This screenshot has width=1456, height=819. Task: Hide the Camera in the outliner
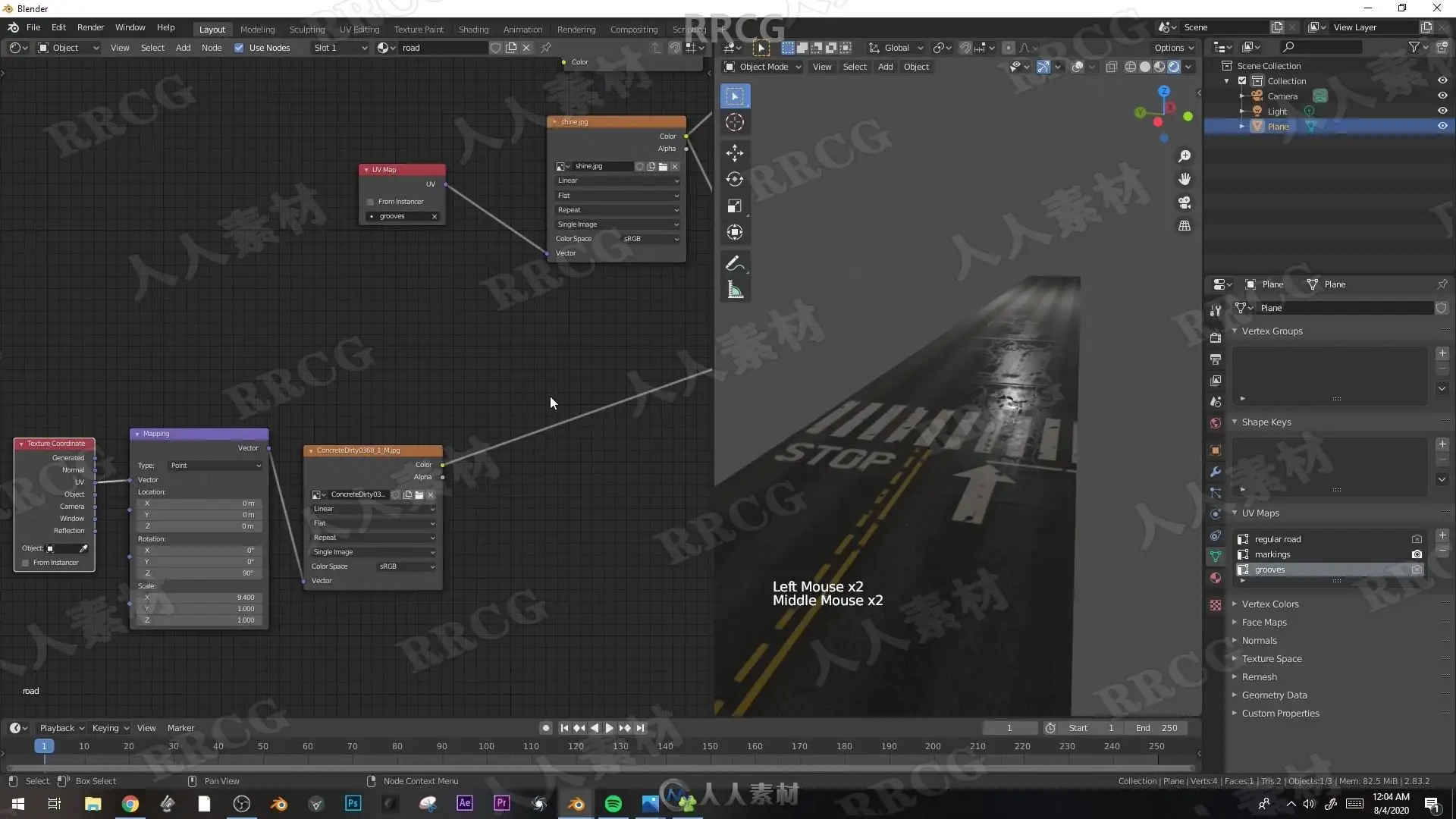pos(1442,96)
